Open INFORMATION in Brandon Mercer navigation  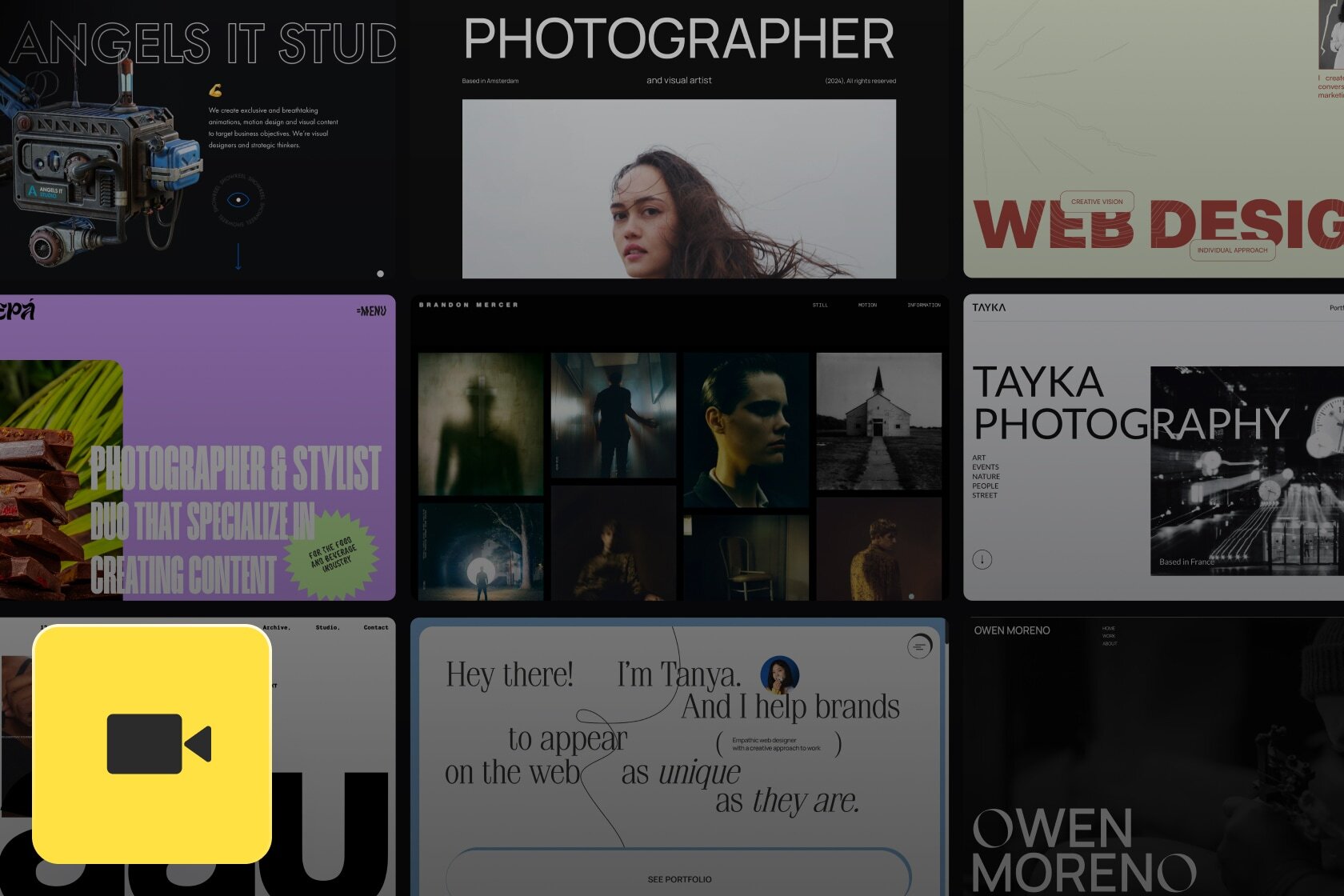click(924, 305)
